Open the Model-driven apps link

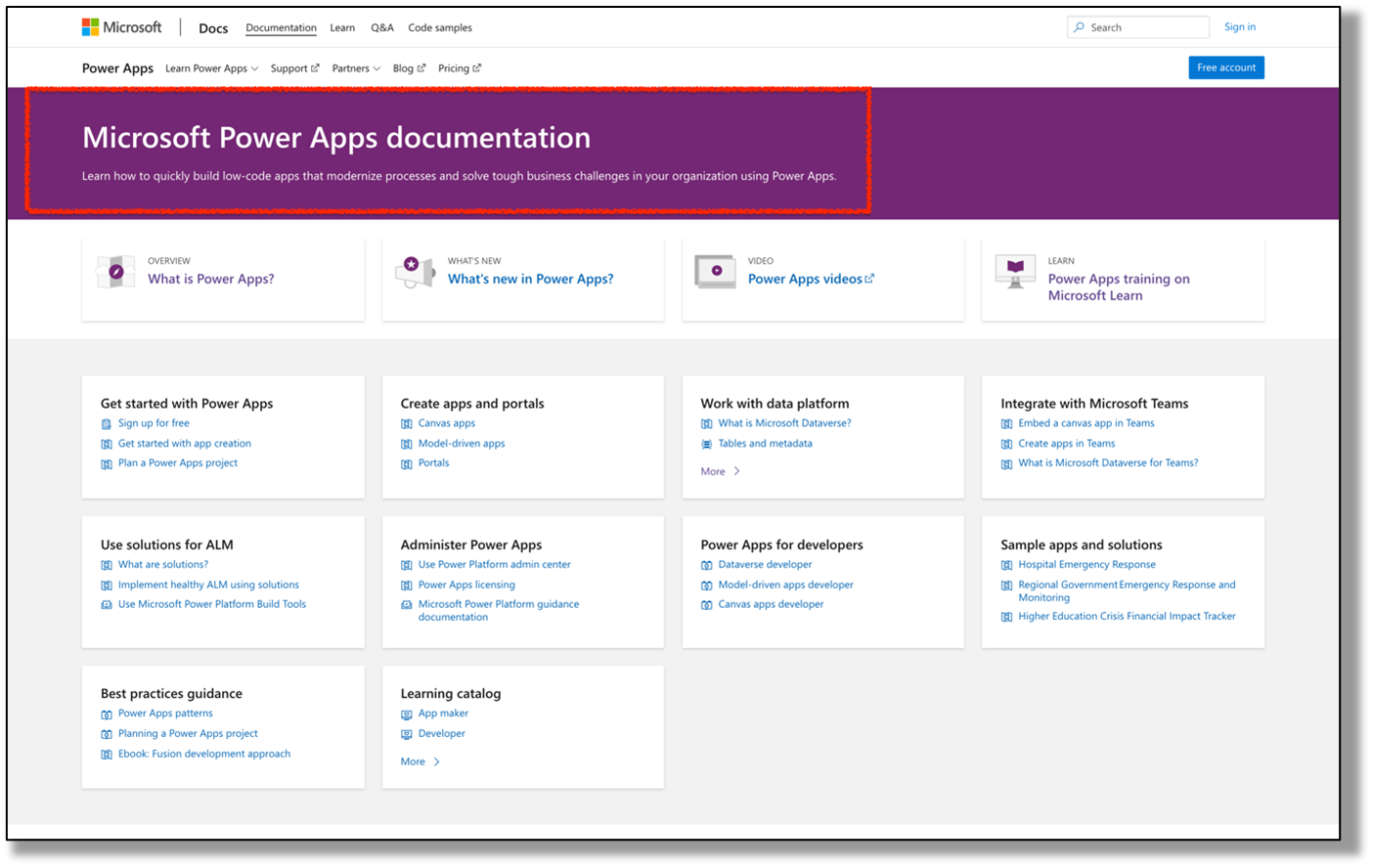462,444
